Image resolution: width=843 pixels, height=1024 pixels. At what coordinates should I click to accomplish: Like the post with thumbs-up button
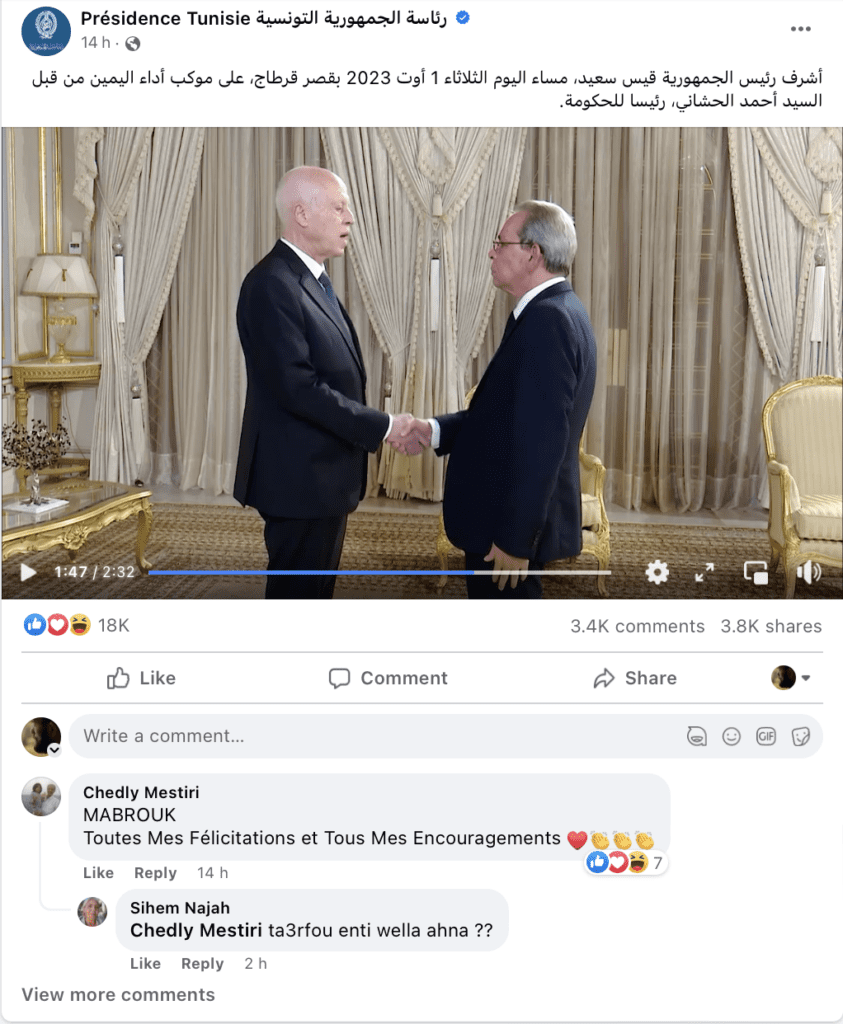pyautogui.click(x=141, y=678)
